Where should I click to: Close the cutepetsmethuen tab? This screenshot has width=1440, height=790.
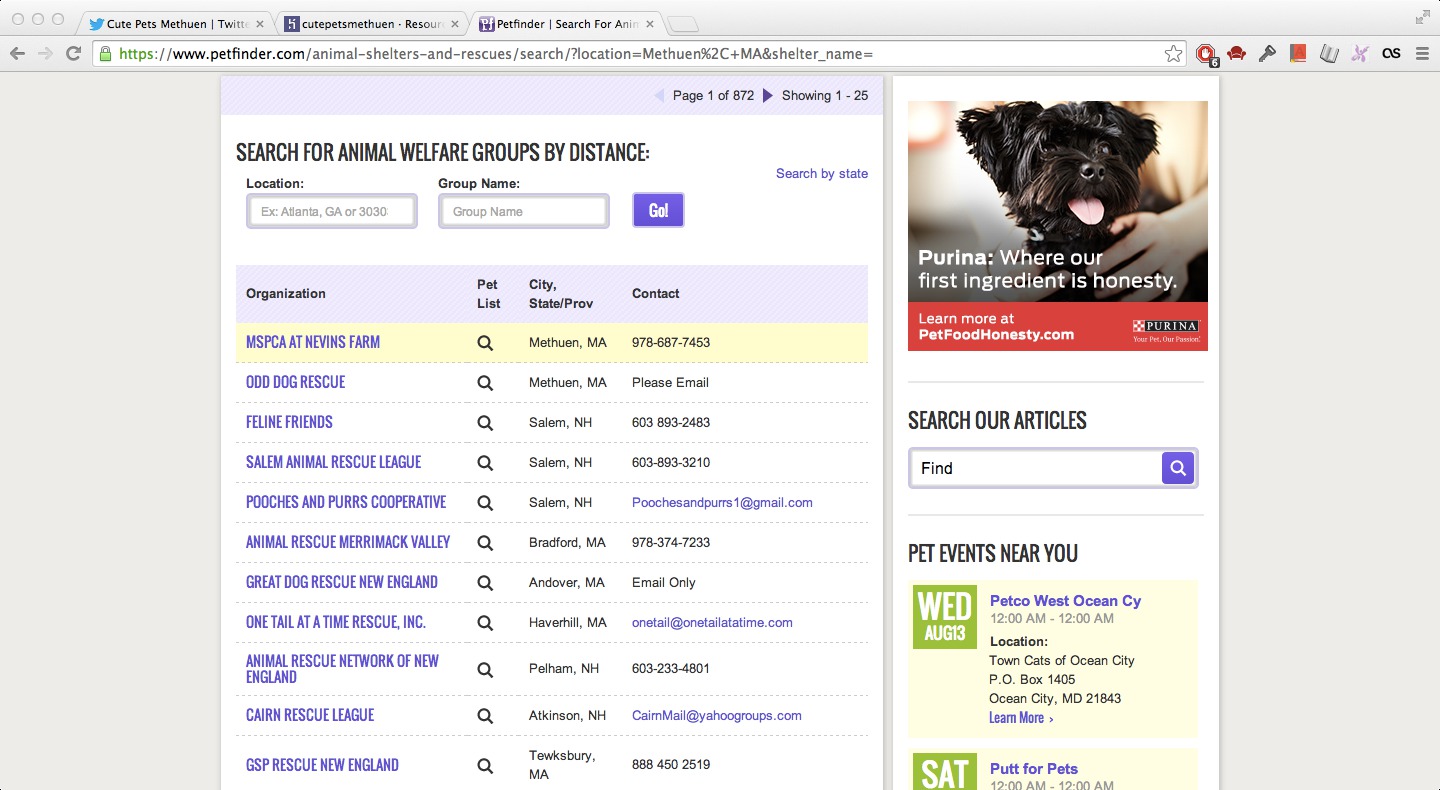point(454,24)
